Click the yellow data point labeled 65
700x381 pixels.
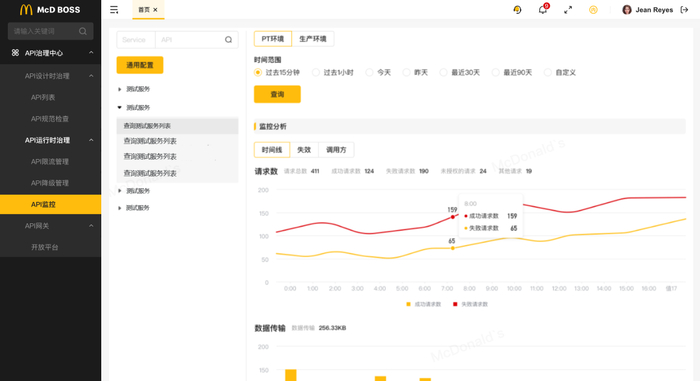pos(452,248)
